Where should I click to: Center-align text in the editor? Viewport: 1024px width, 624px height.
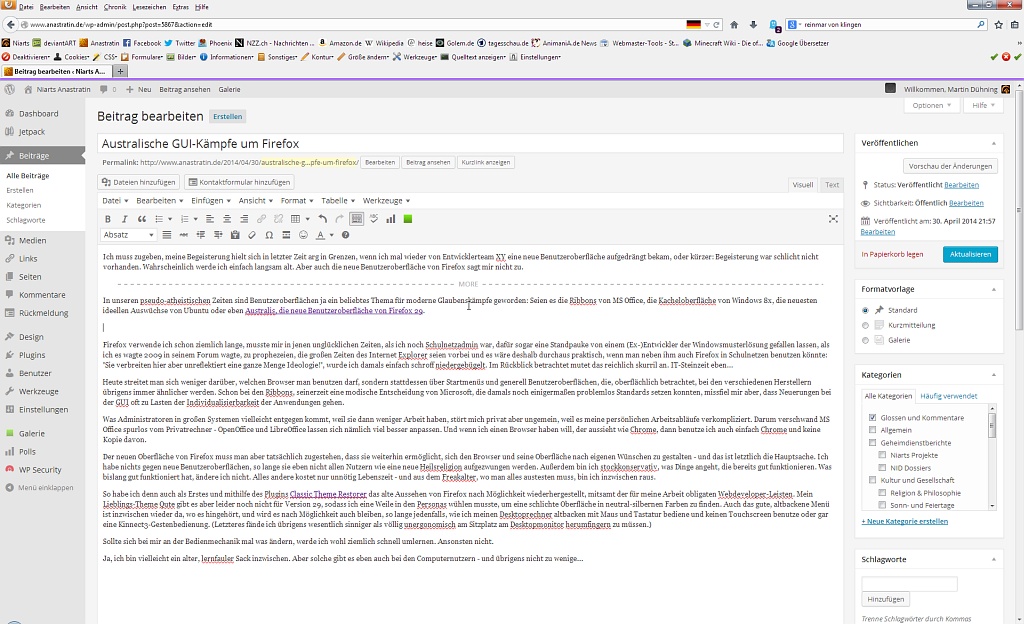pos(227,219)
